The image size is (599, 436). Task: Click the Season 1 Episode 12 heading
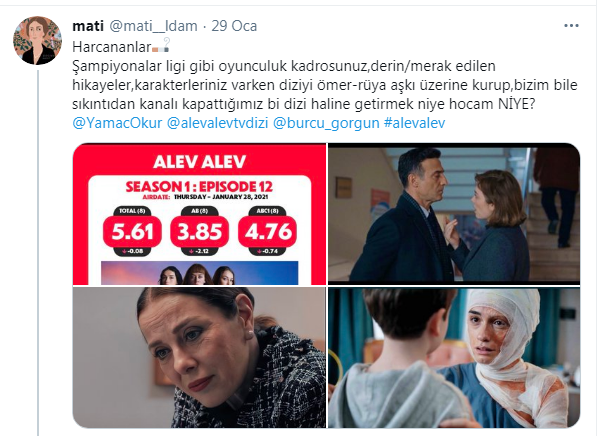(199, 186)
